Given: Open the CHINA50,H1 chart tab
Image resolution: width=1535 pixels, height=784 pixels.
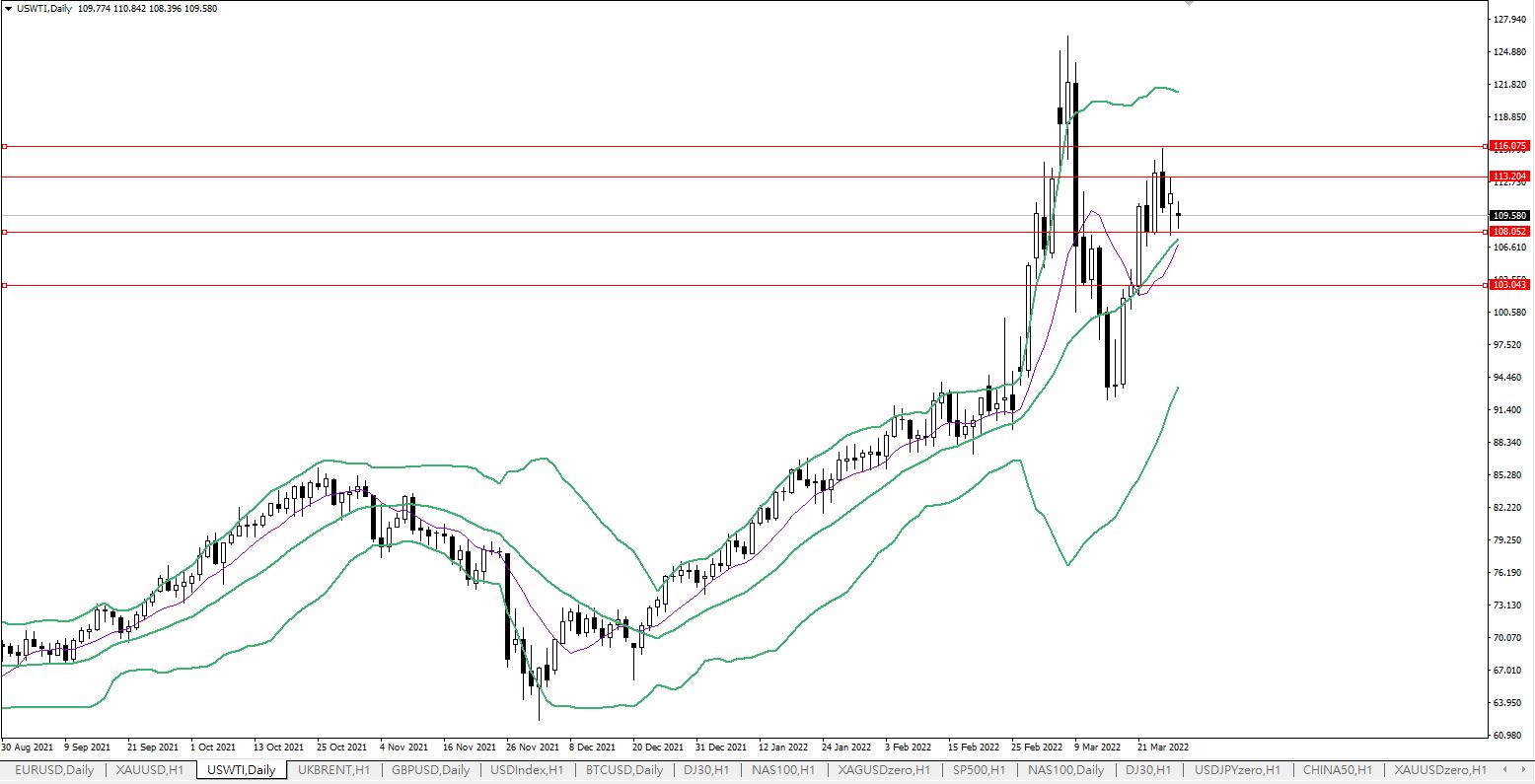Looking at the screenshot, I should pyautogui.click(x=1337, y=769).
